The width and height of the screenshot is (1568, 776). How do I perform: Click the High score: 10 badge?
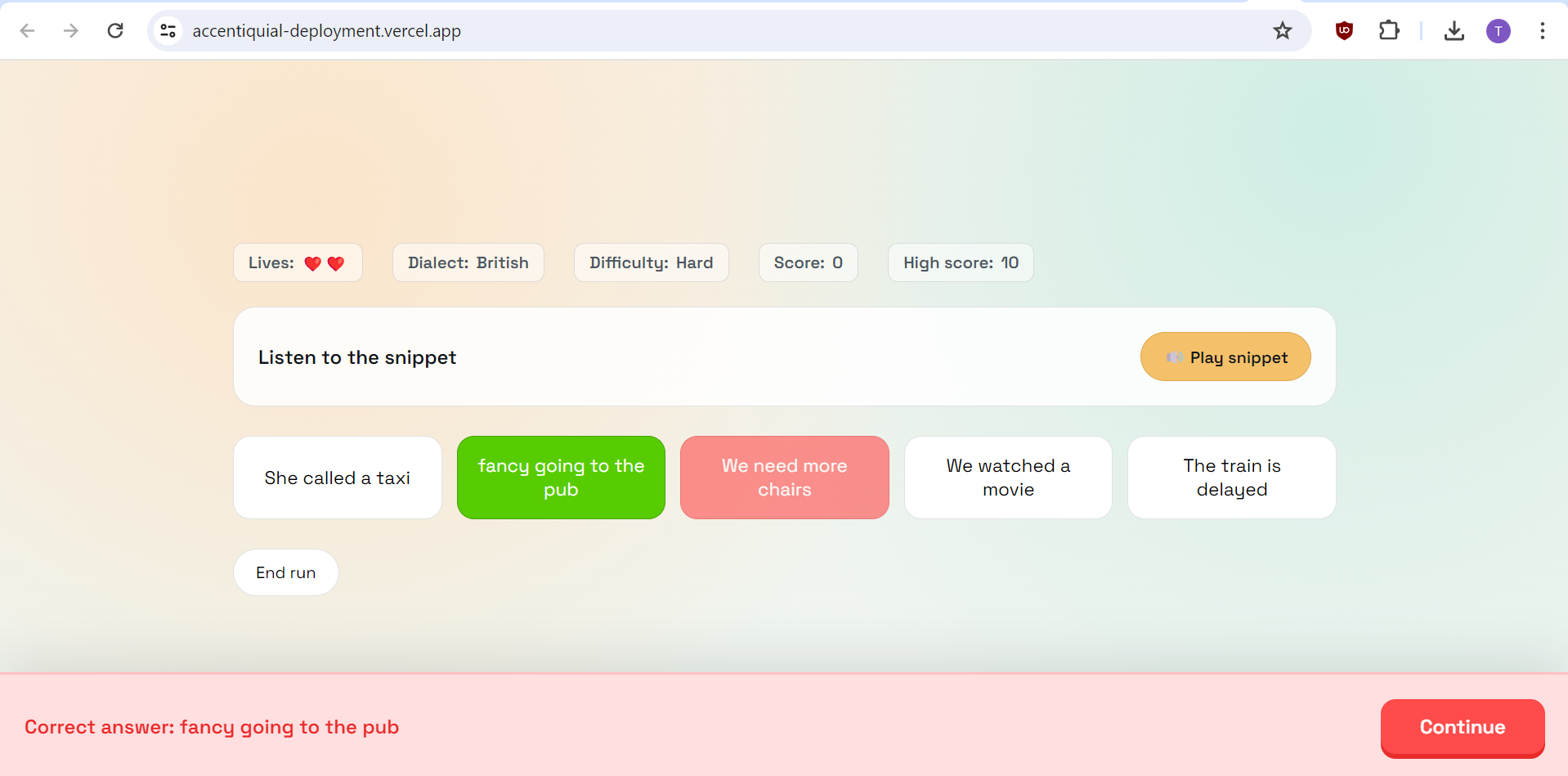click(961, 262)
